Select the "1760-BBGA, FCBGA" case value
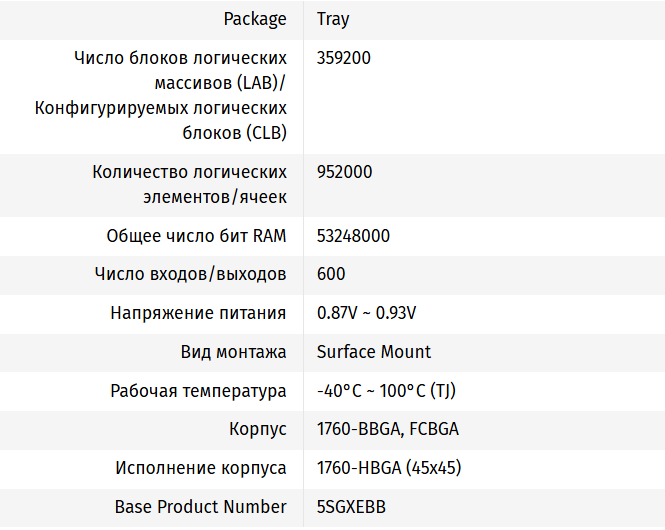This screenshot has height=530, width=665. tap(388, 430)
